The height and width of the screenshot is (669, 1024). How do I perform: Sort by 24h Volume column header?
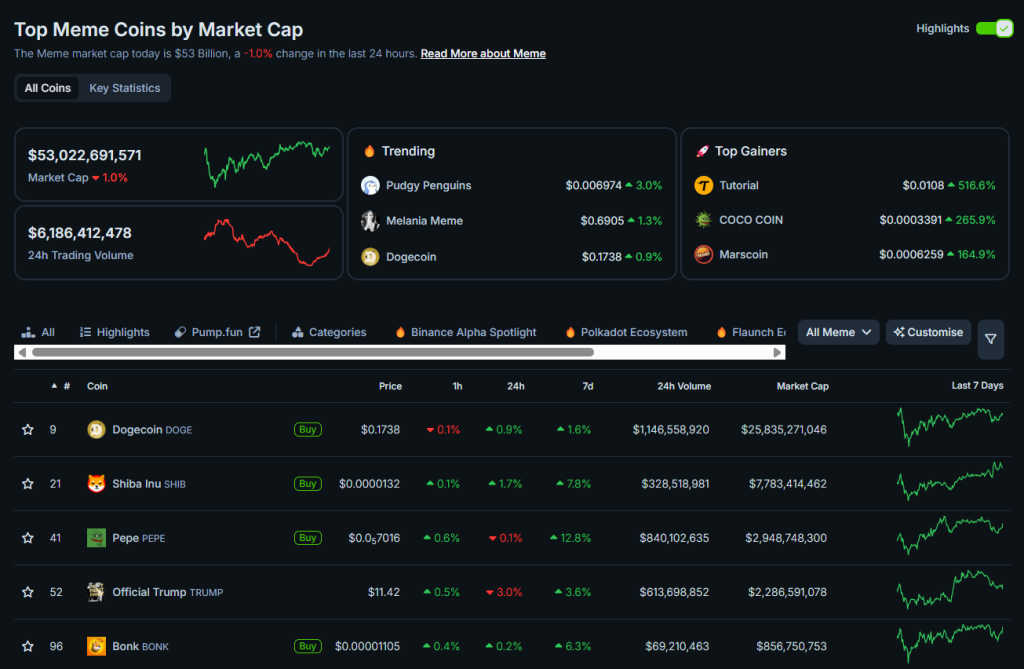684,386
